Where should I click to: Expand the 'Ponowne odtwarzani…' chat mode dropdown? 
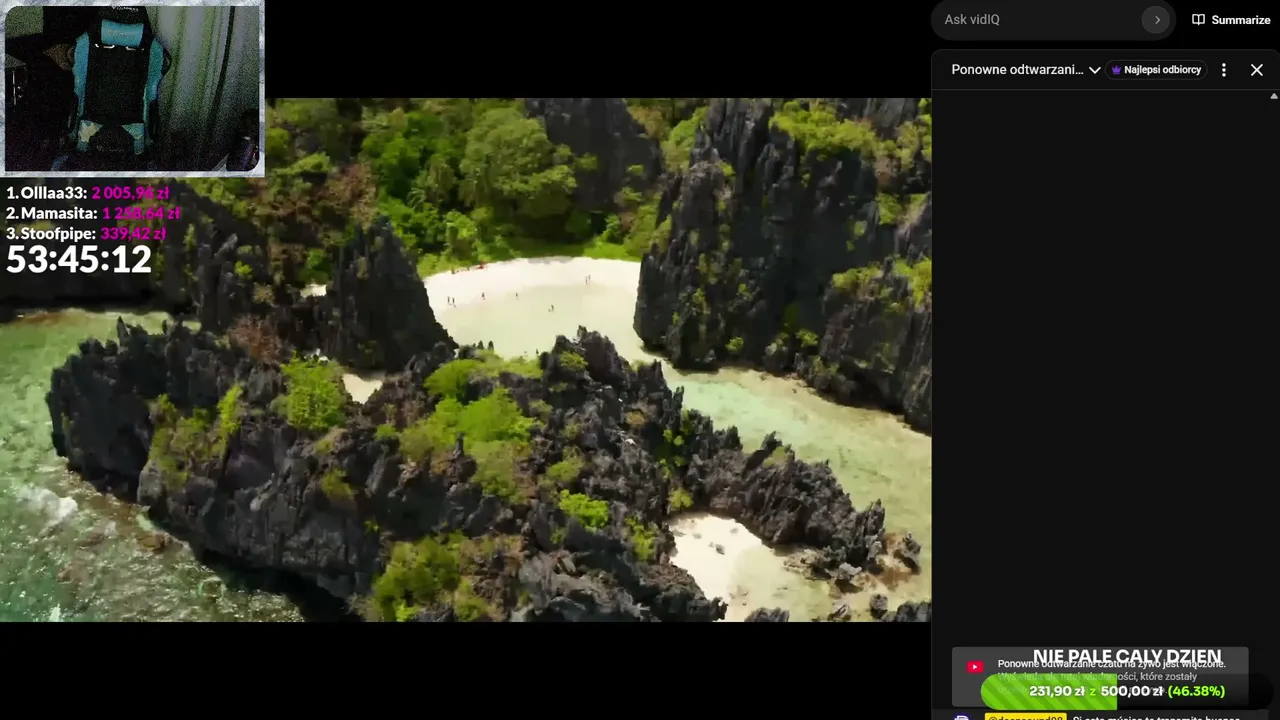coord(1026,70)
